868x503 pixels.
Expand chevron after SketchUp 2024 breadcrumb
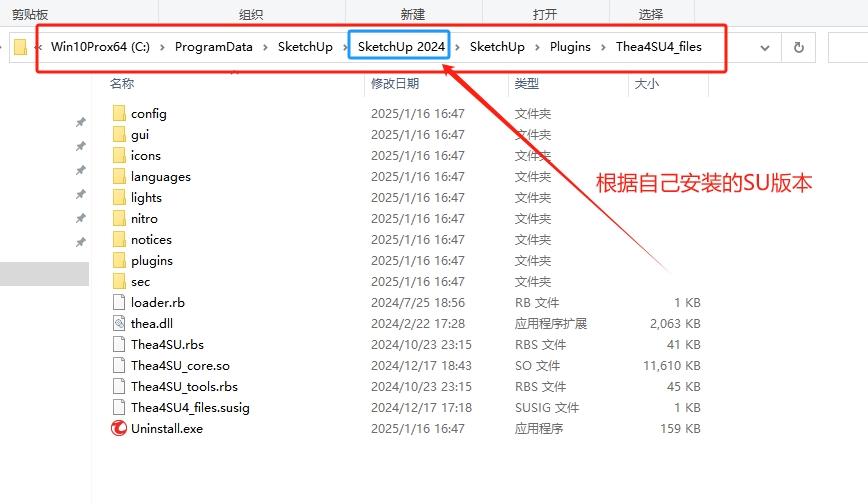[x=457, y=48]
